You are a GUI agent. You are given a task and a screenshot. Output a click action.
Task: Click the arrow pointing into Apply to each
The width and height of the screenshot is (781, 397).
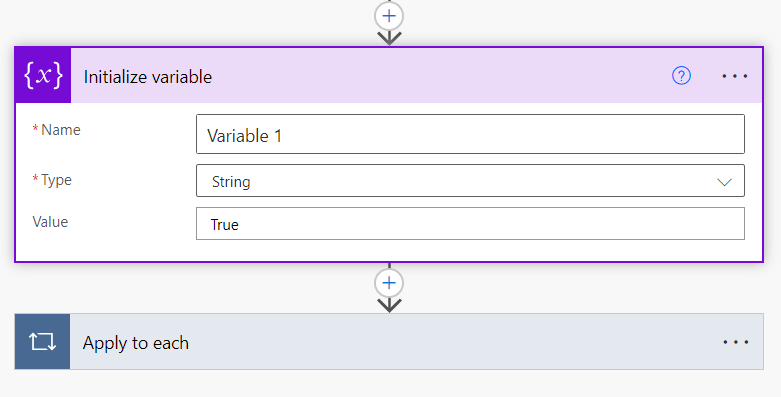[389, 305]
